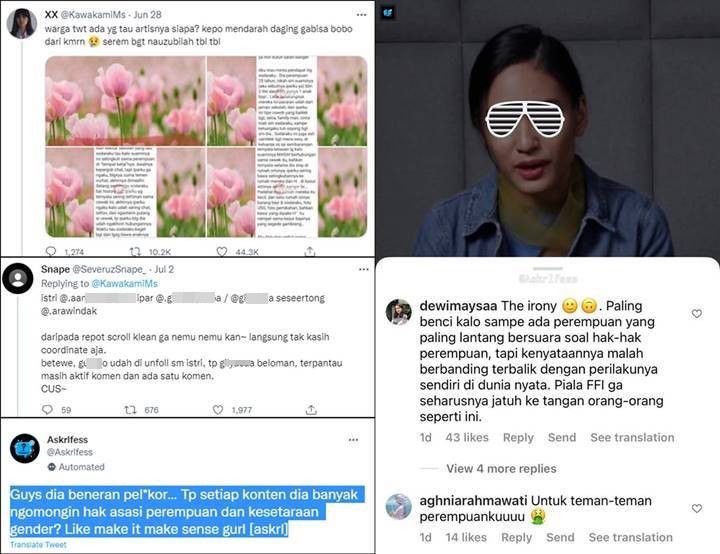Retweet Snape's reply with 676 retweets

[x=131, y=409]
